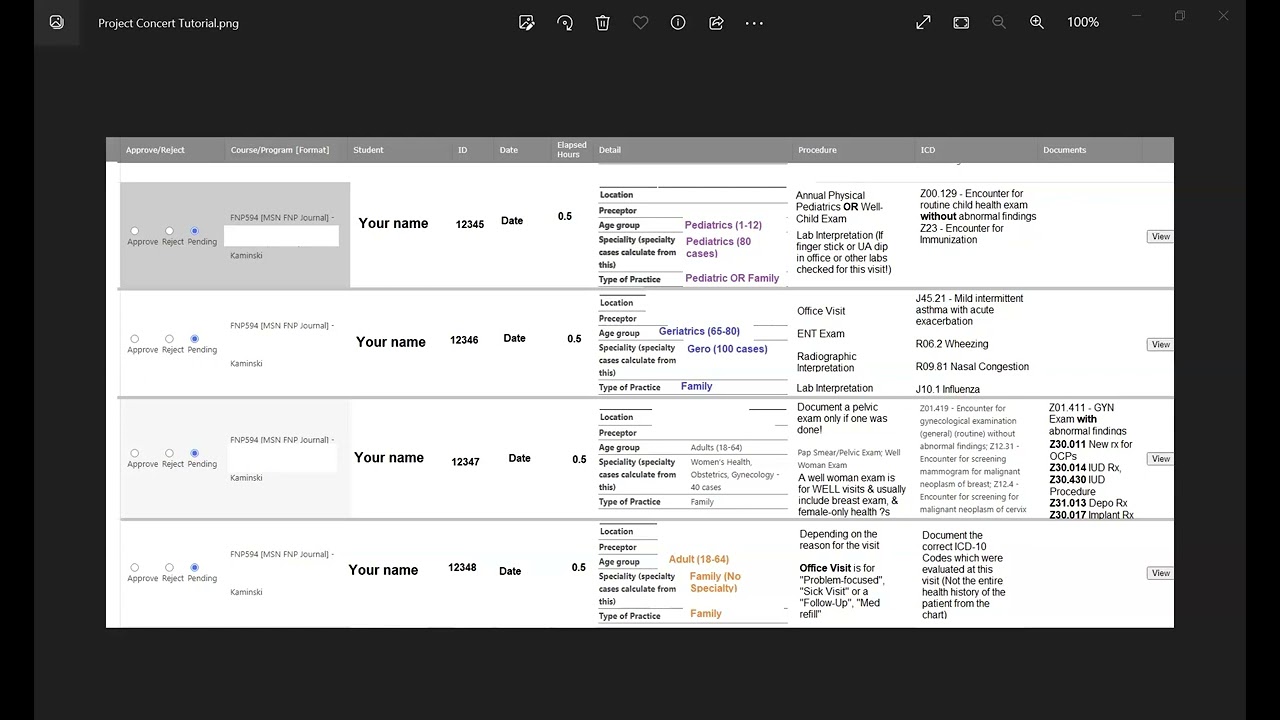
Task: Select Reject radio for ID 12345
Action: point(169,231)
